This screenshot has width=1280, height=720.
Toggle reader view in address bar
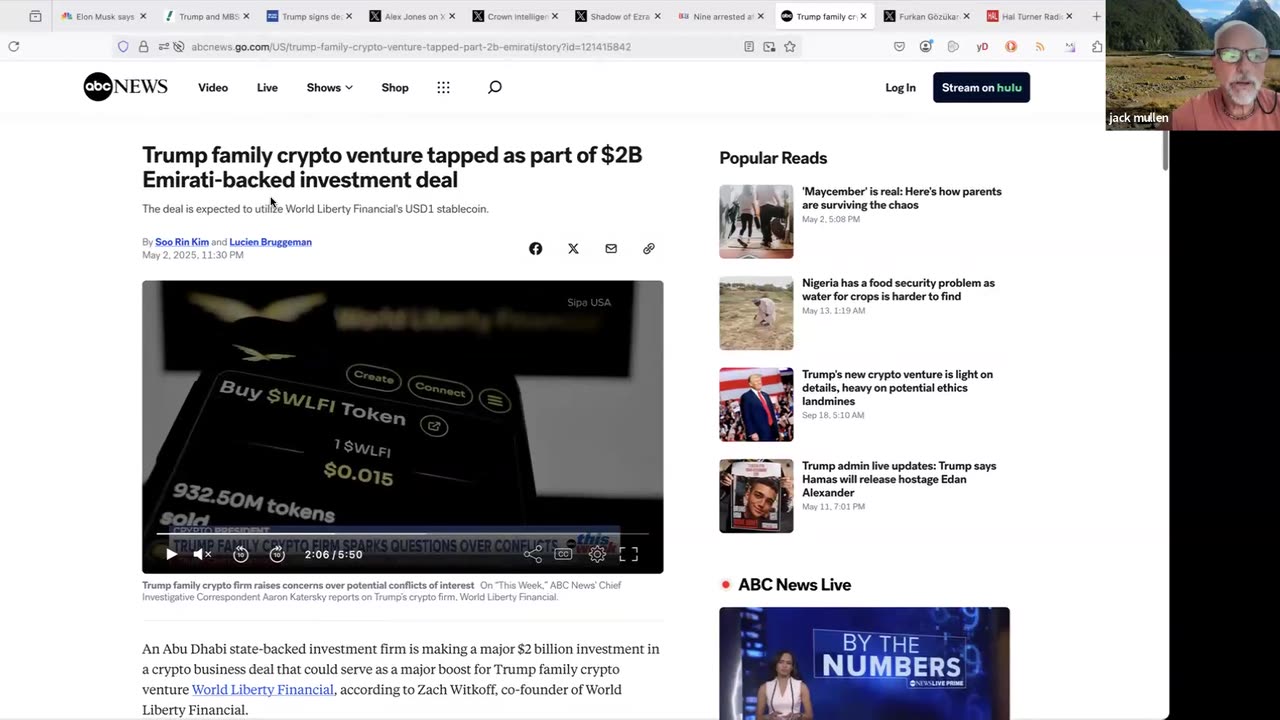point(749,46)
